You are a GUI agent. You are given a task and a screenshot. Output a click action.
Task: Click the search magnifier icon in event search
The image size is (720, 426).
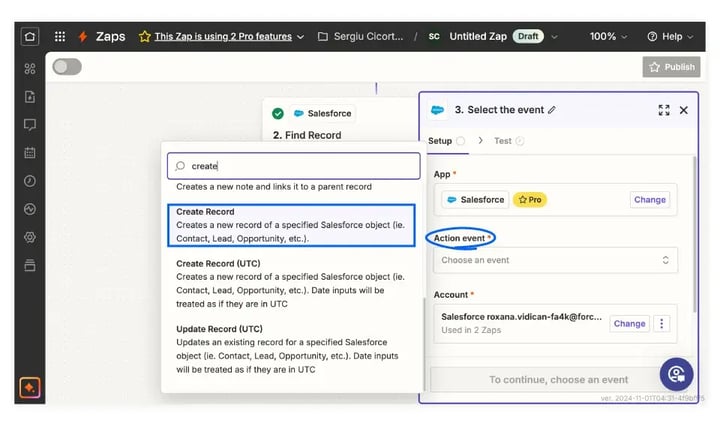180,166
